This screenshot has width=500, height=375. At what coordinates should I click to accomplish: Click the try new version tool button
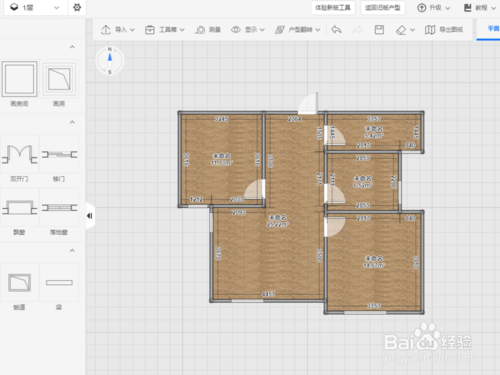[333, 7]
